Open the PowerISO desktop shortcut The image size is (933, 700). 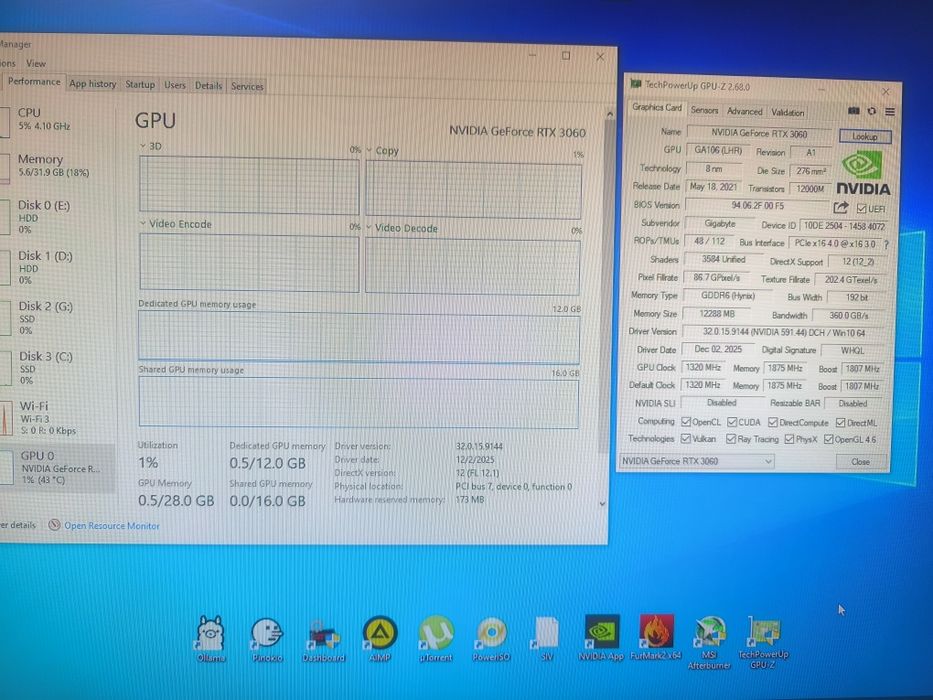click(x=491, y=639)
